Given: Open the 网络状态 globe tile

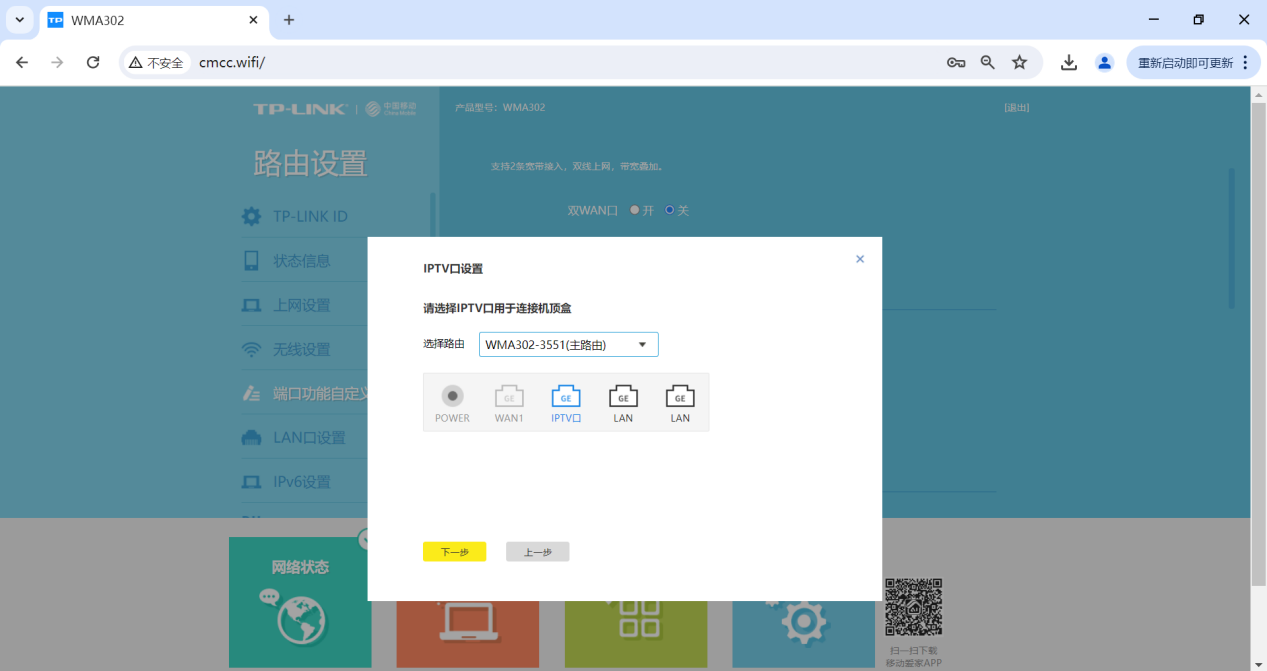Looking at the screenshot, I should click(x=300, y=602).
